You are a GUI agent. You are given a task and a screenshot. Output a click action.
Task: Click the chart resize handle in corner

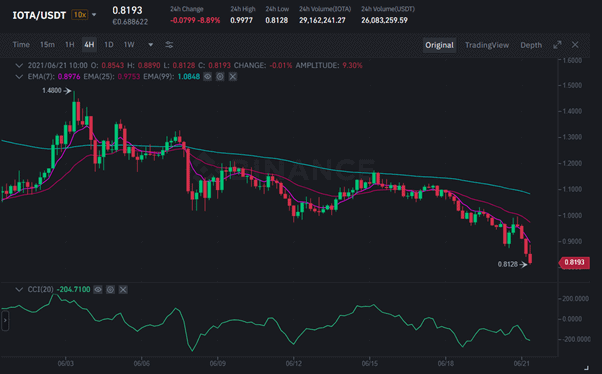tap(586, 368)
